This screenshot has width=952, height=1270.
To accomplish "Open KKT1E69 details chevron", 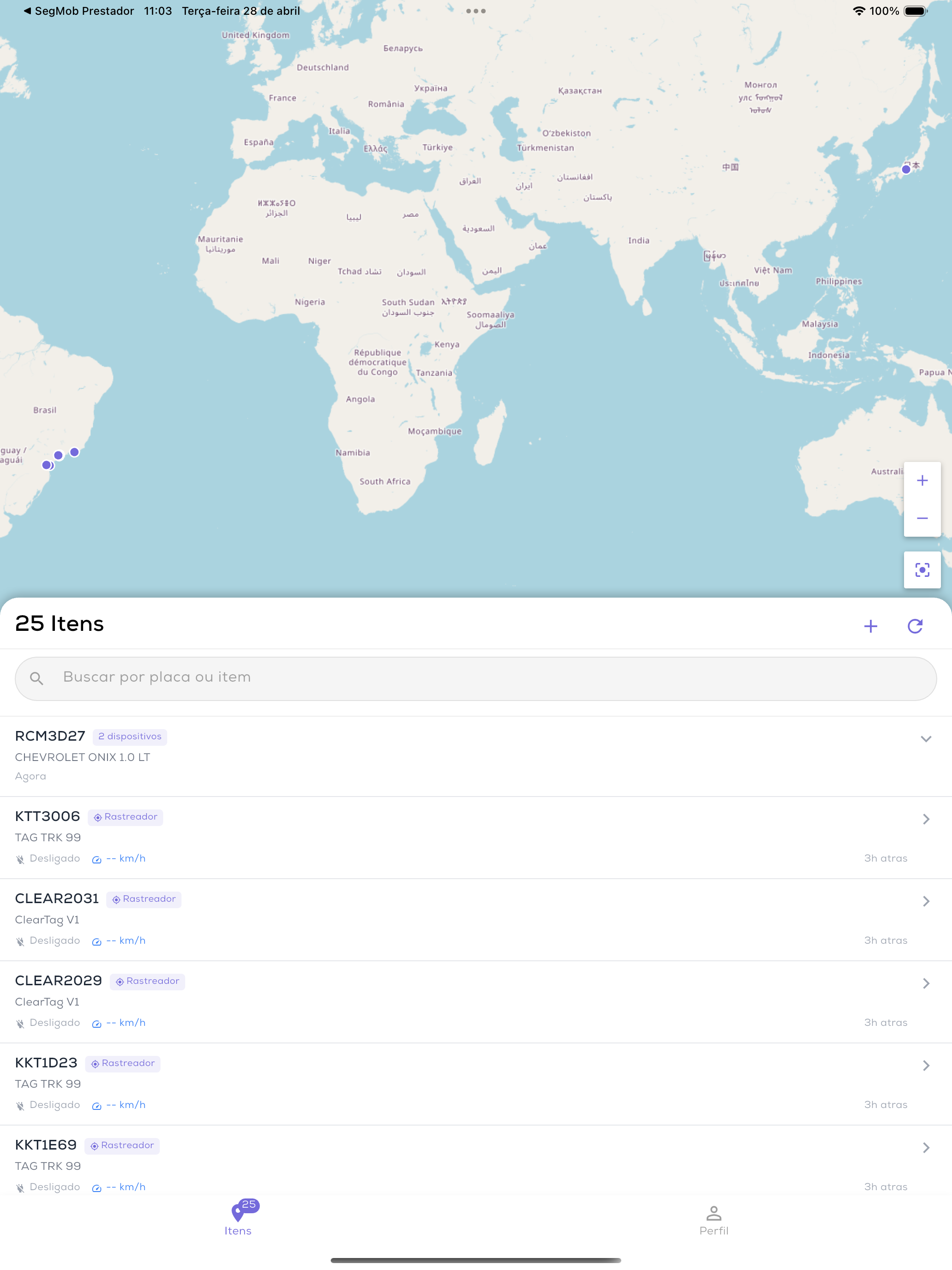I will (x=926, y=1148).
